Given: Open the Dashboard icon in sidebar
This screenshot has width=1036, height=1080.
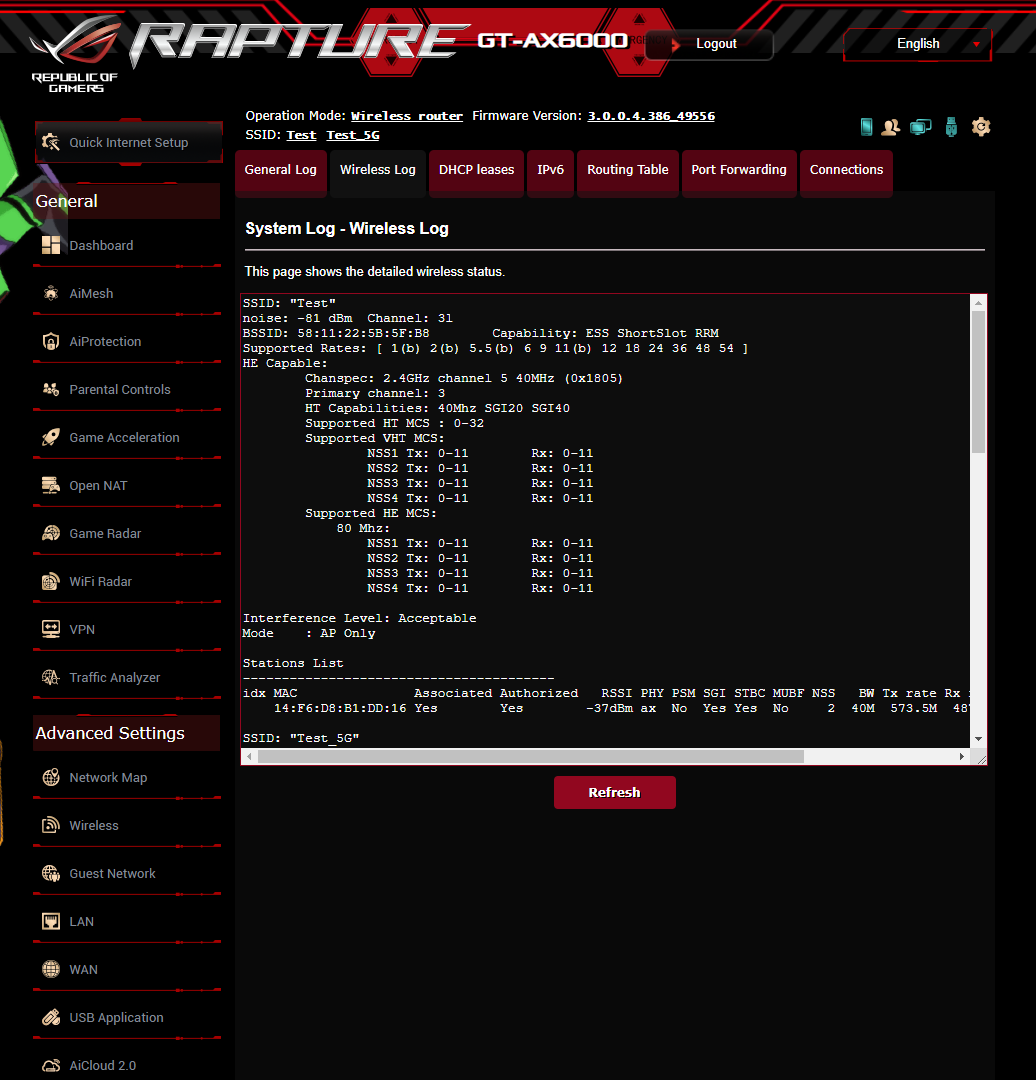Looking at the screenshot, I should pyautogui.click(x=51, y=245).
